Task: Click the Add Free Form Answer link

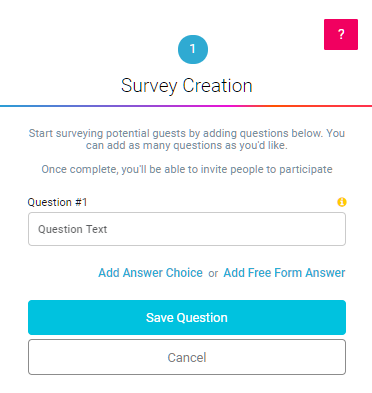Action: [284, 273]
